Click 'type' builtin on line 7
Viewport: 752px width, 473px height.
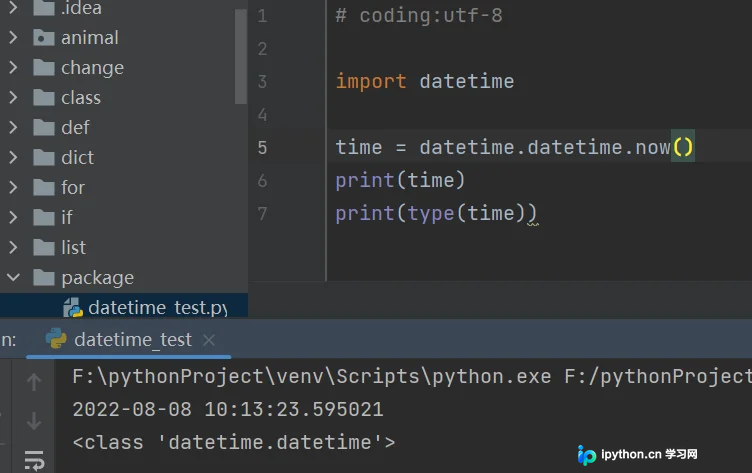431,213
